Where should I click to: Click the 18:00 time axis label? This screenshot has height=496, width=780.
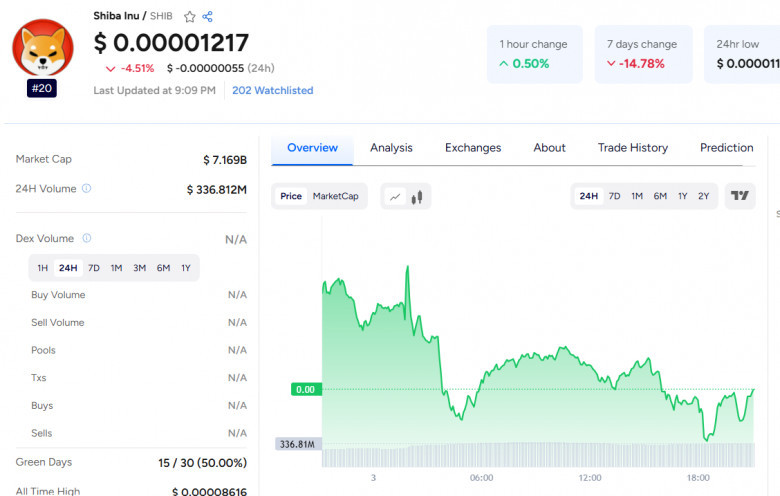(698, 478)
